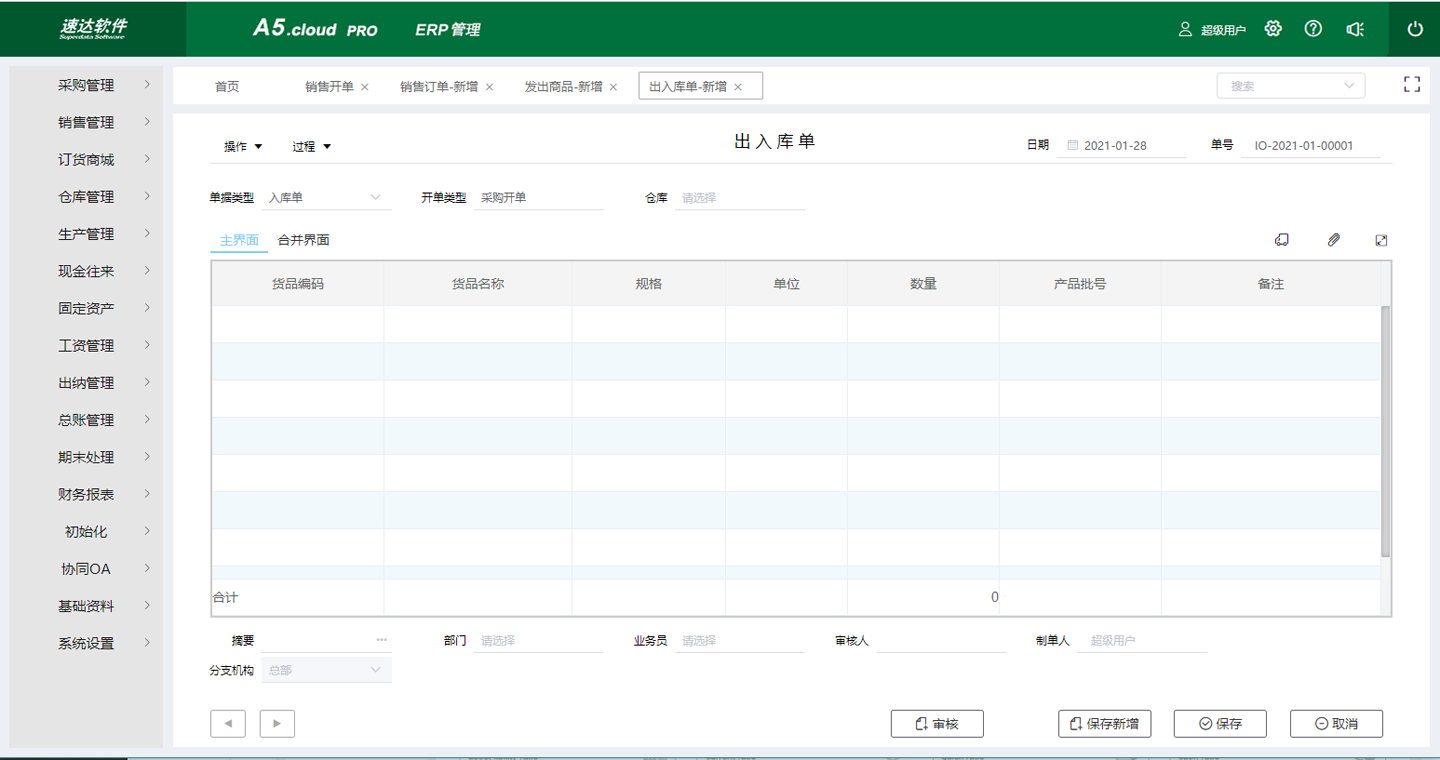This screenshot has width=1440, height=760.
Task: Expand 工资管理 sidebar menu
Action: [86, 346]
